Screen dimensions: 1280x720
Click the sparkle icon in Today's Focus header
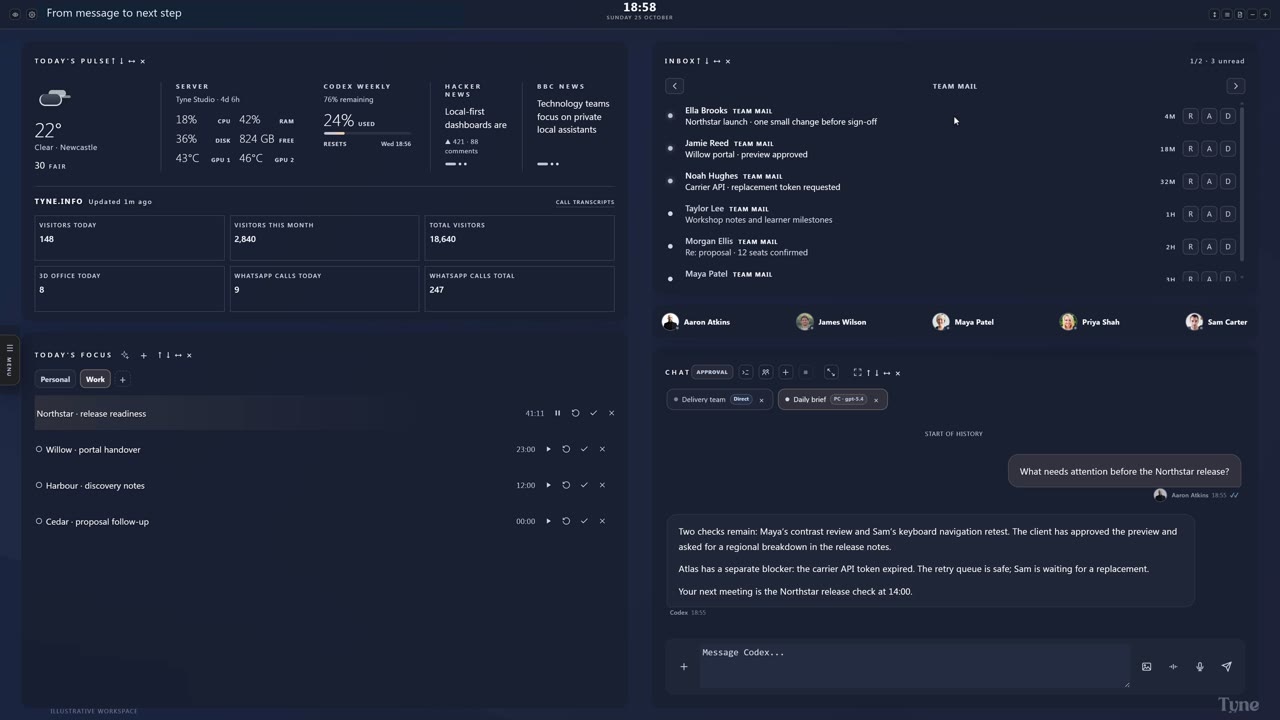[125, 355]
